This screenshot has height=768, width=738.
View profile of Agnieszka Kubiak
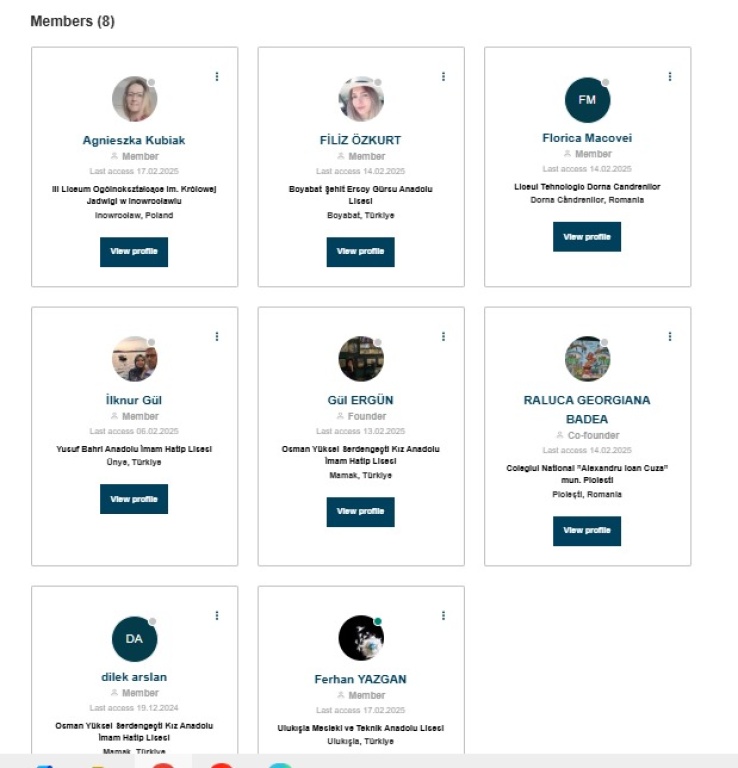[x=134, y=252]
